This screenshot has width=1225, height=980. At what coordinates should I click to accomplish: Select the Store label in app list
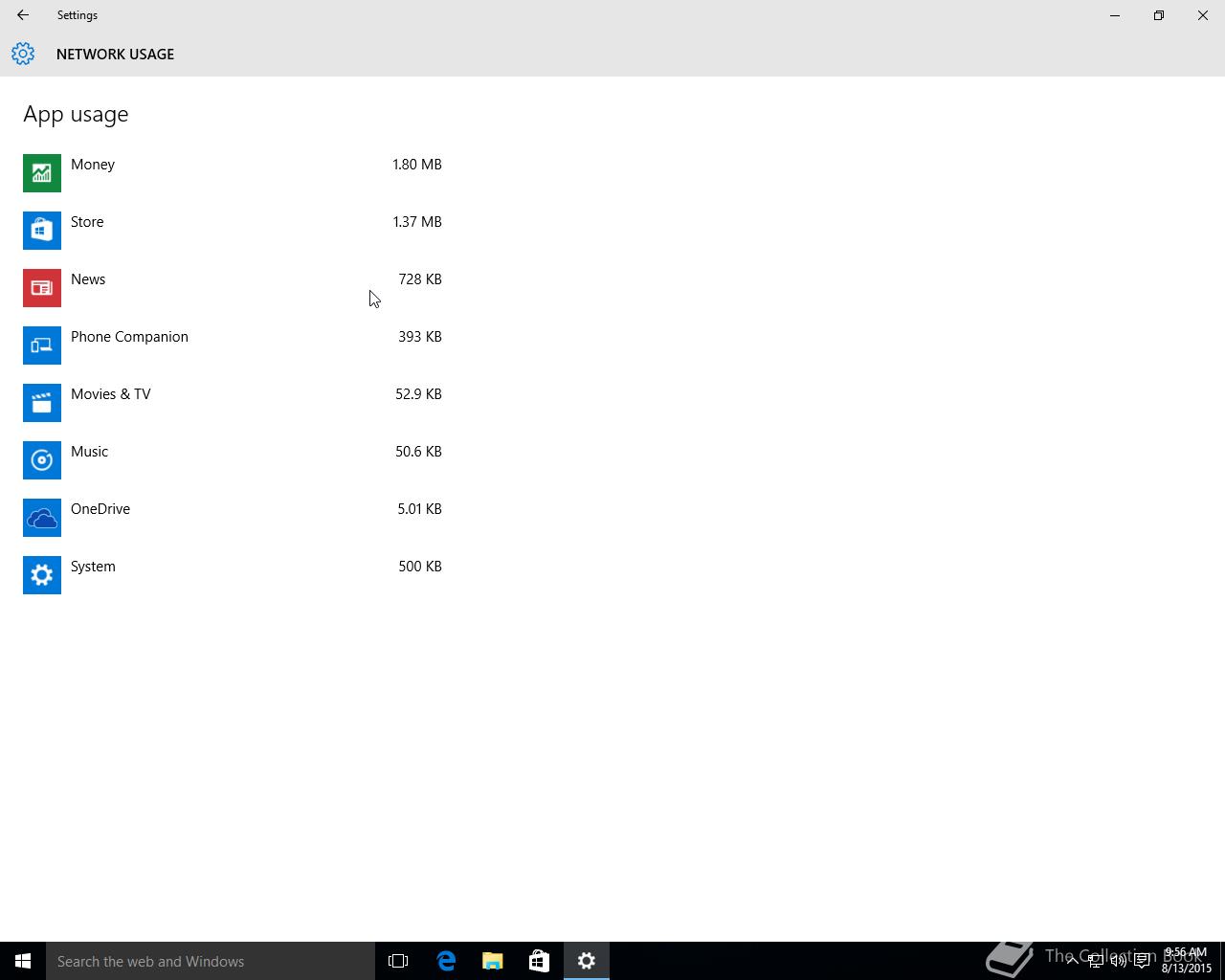pos(87,222)
